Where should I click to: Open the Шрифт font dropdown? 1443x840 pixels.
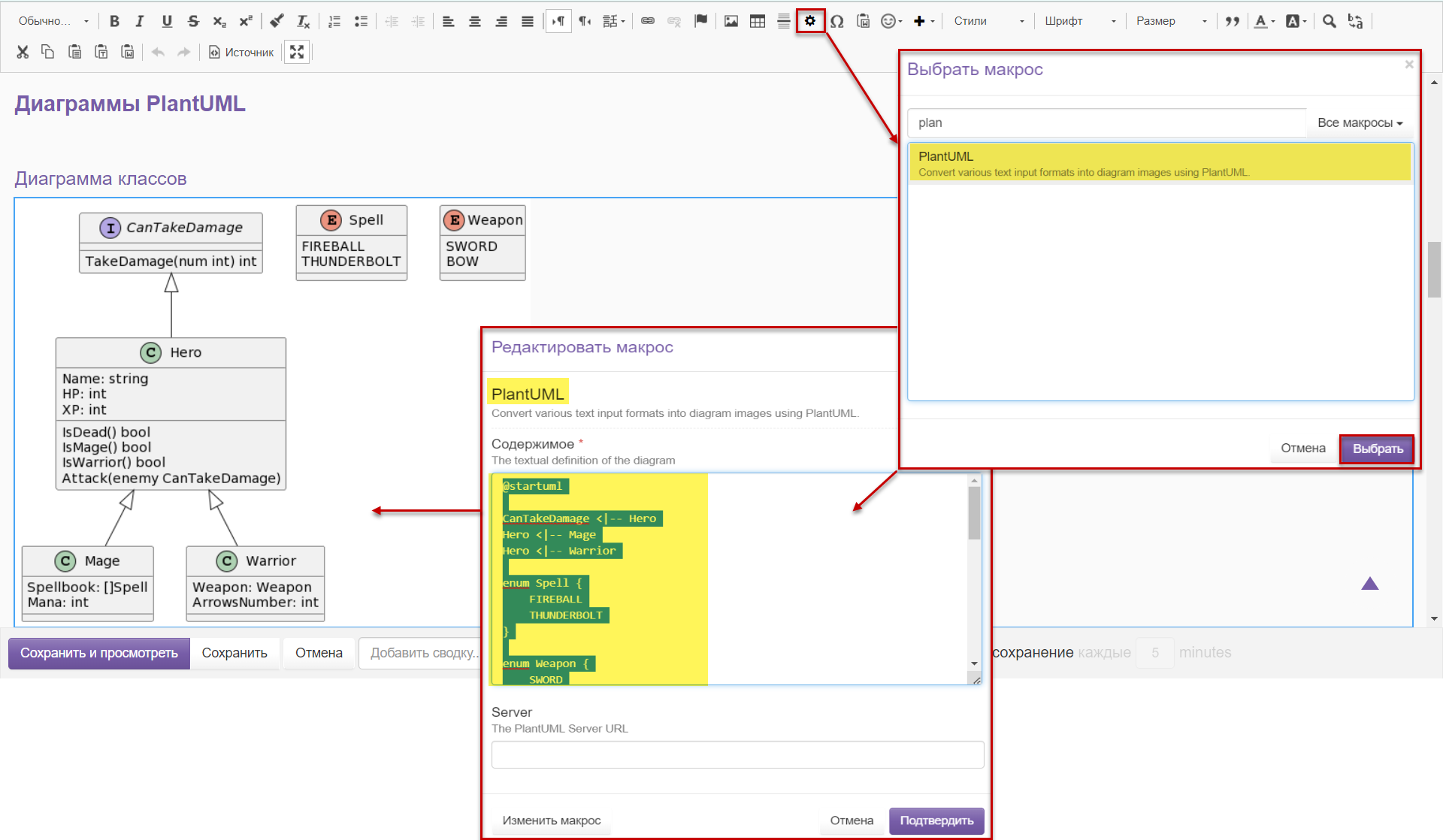point(1080,21)
